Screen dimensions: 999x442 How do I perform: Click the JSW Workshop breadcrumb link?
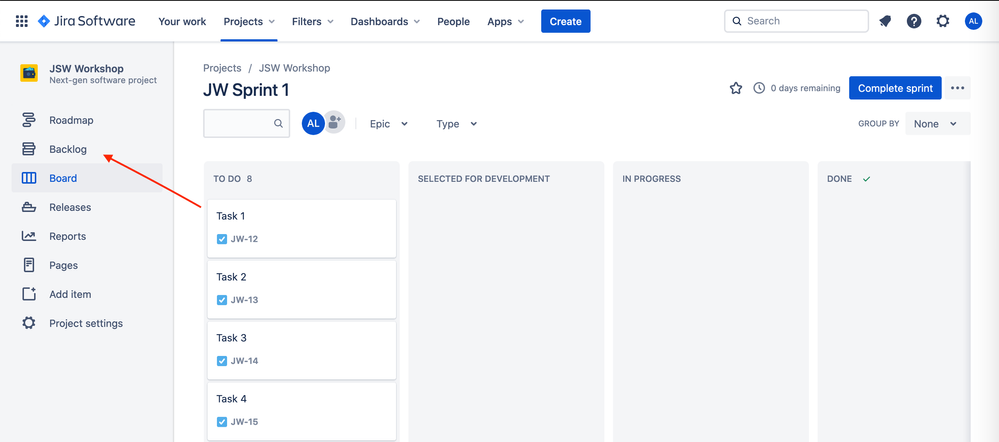coord(294,68)
